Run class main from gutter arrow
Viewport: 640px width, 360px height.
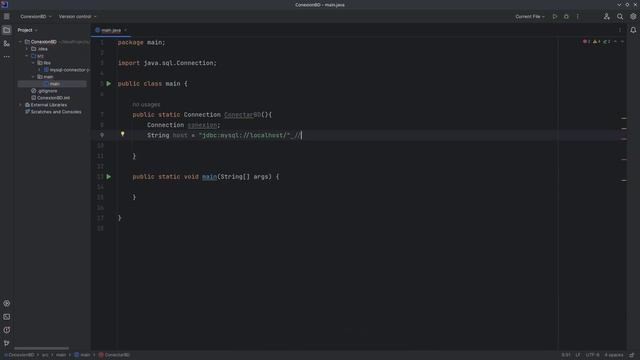[109, 84]
